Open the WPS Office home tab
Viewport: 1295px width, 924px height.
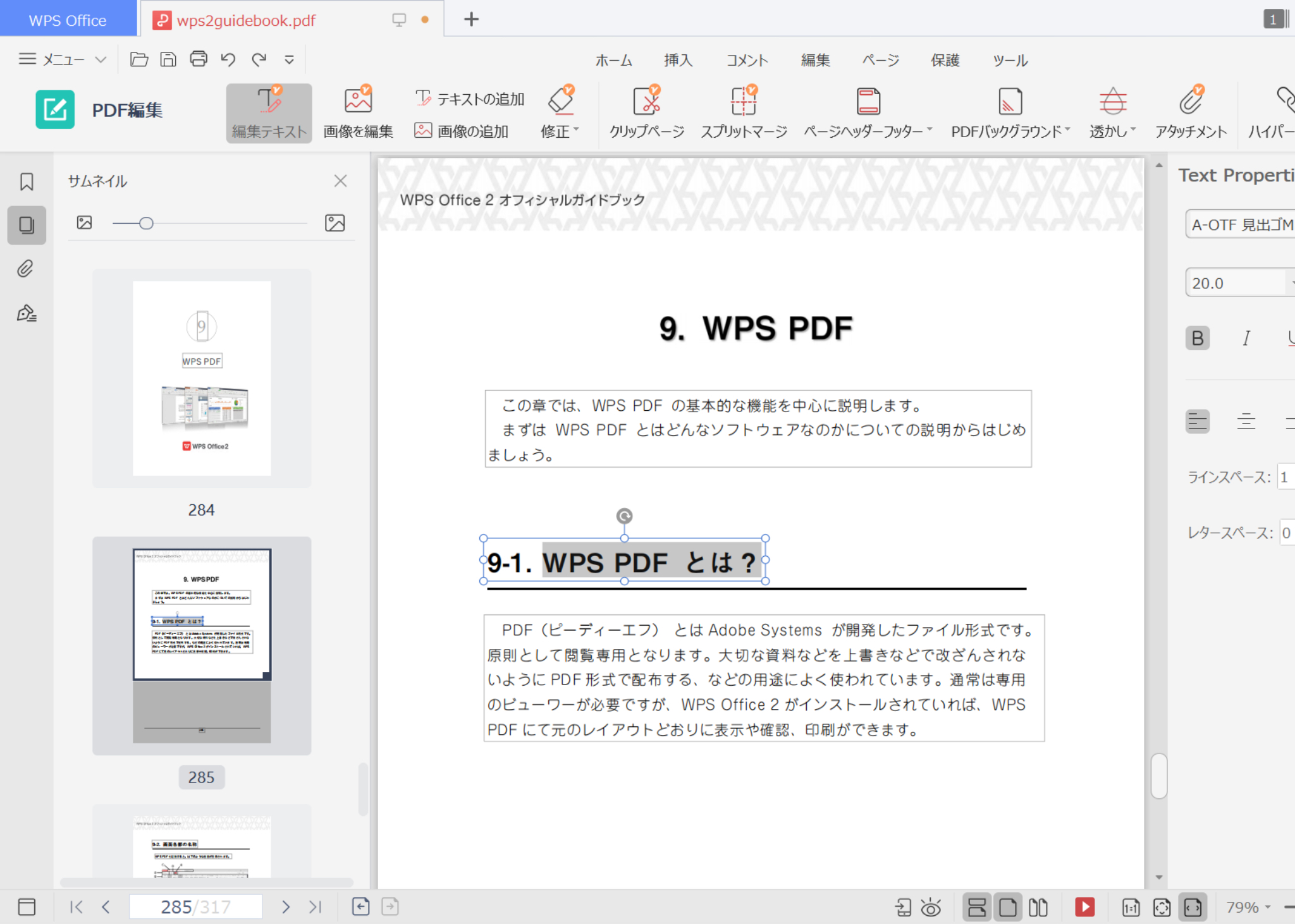click(x=68, y=19)
